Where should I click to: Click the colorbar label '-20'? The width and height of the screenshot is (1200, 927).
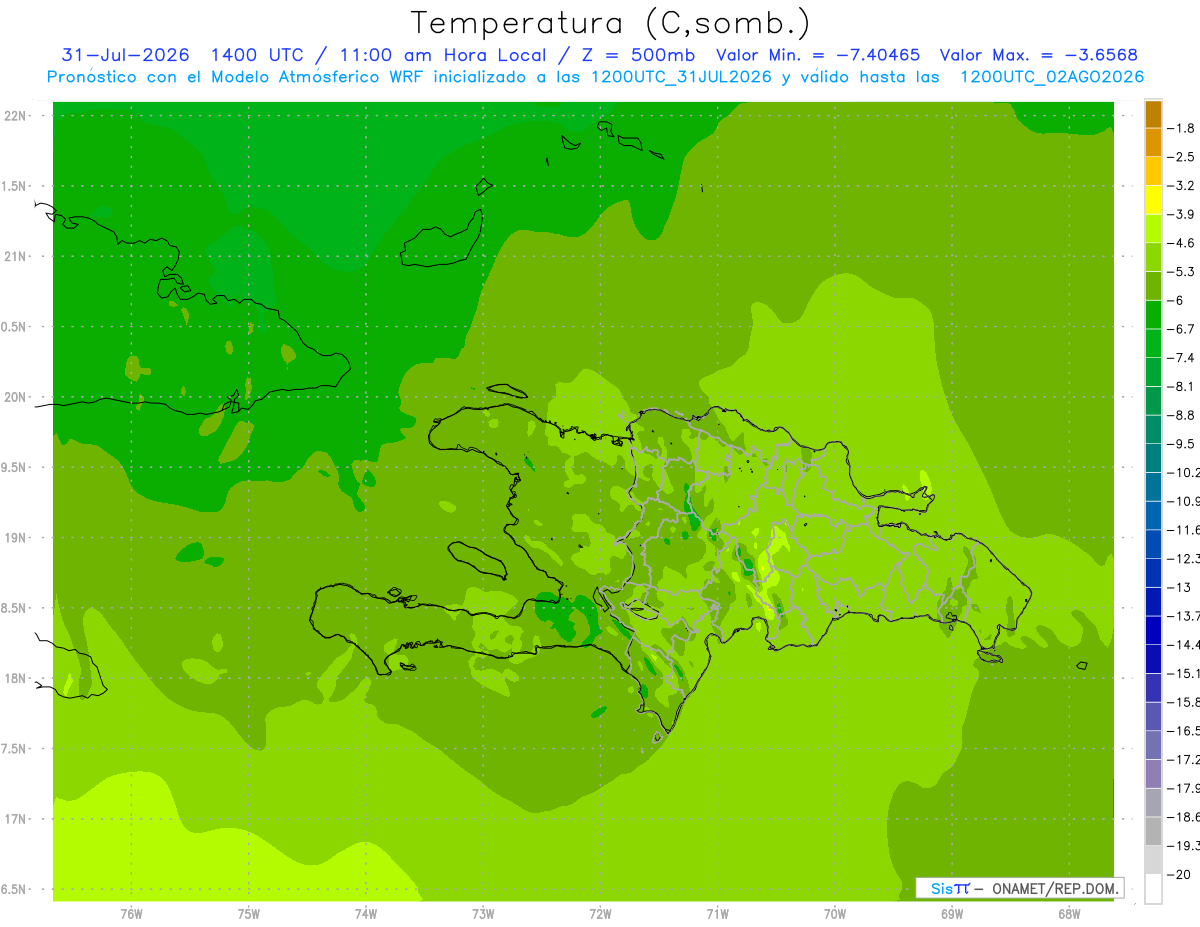[x=1178, y=874]
